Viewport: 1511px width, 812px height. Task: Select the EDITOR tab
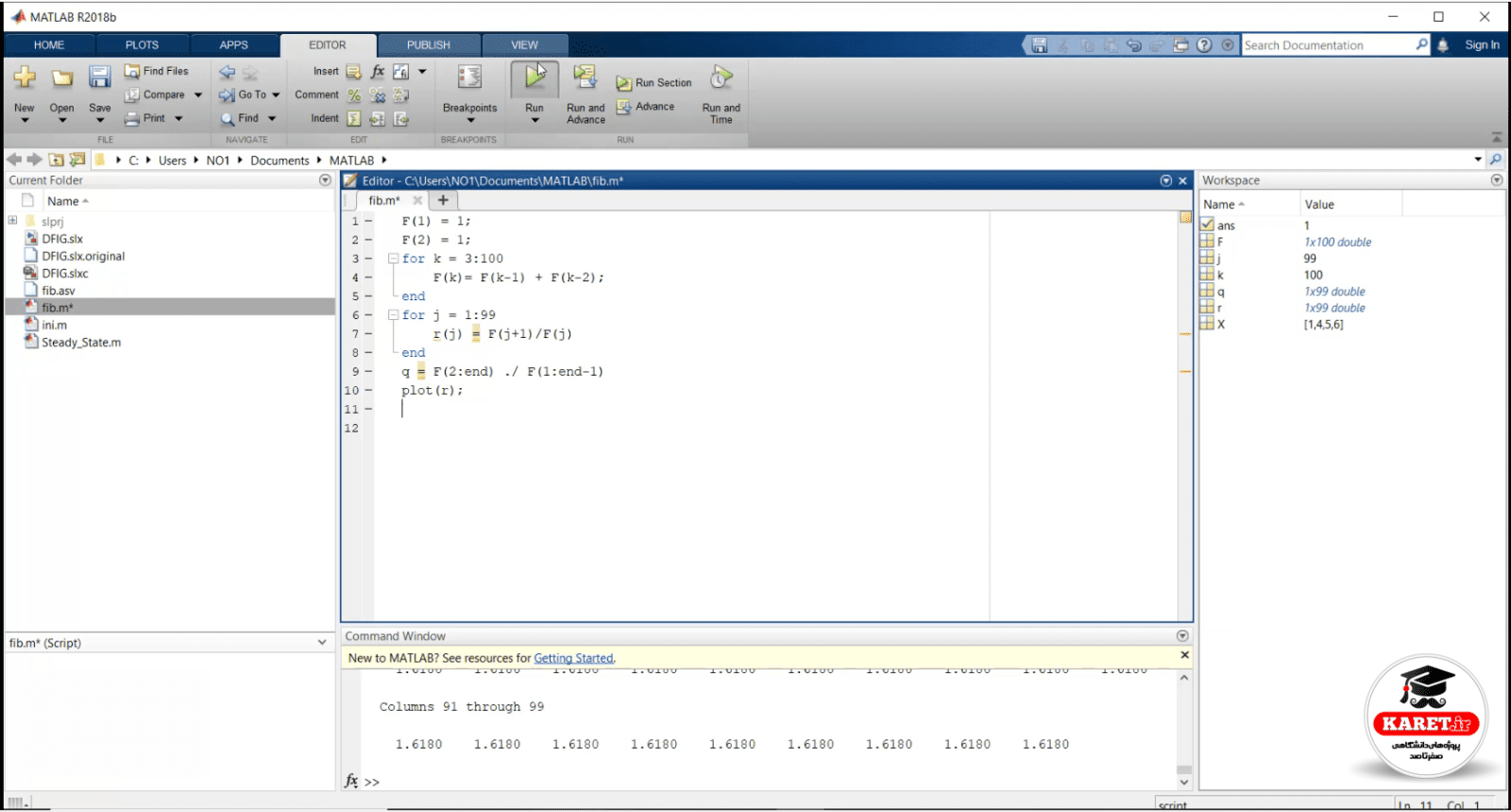click(x=328, y=45)
